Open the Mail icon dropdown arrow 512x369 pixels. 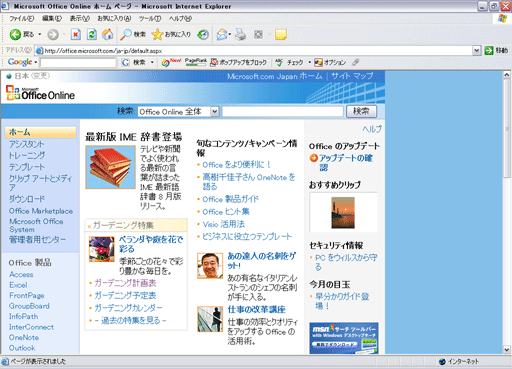(229, 34)
